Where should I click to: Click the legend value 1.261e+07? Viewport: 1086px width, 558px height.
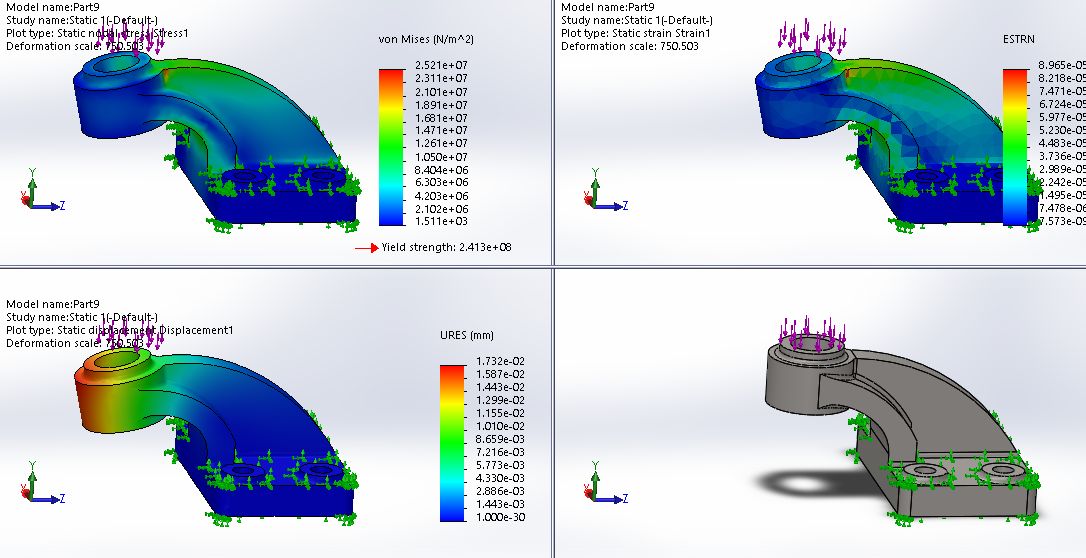pos(441,143)
